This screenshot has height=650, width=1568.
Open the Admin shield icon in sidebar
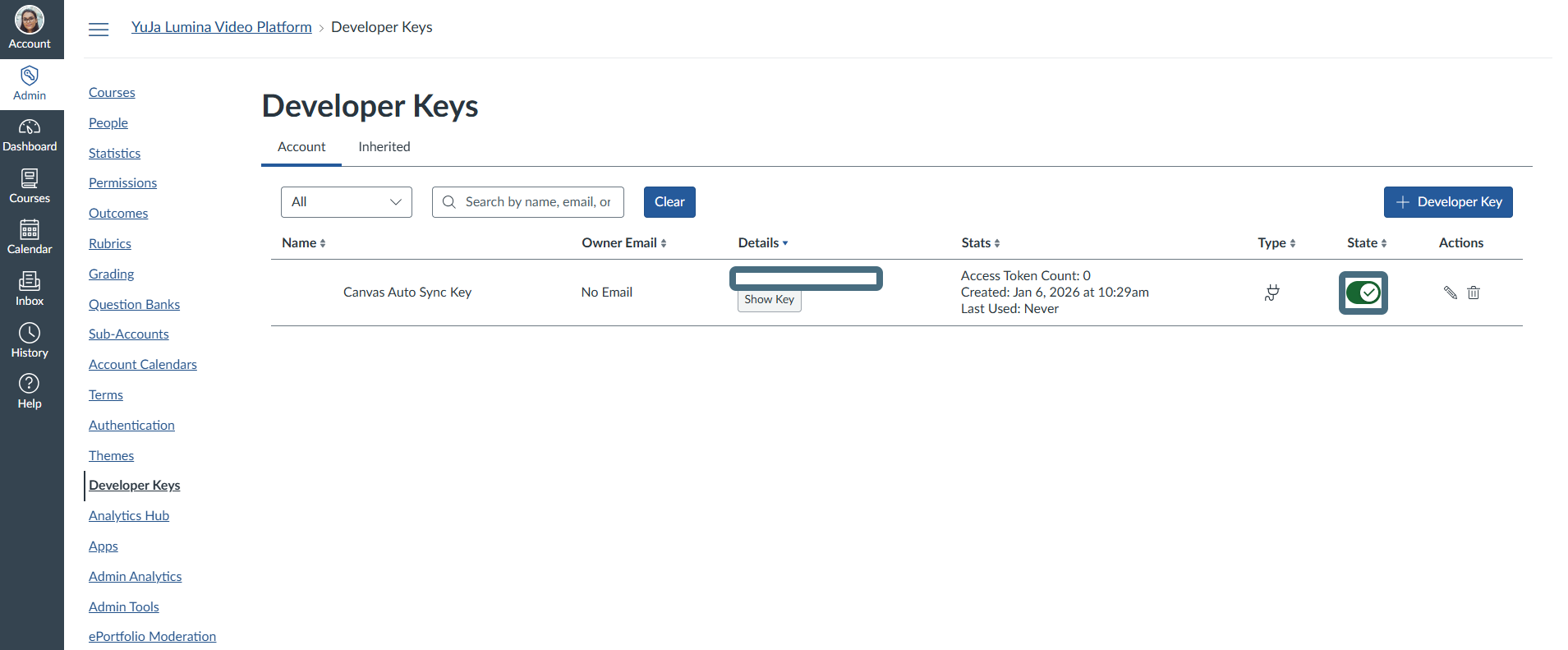pyautogui.click(x=30, y=76)
